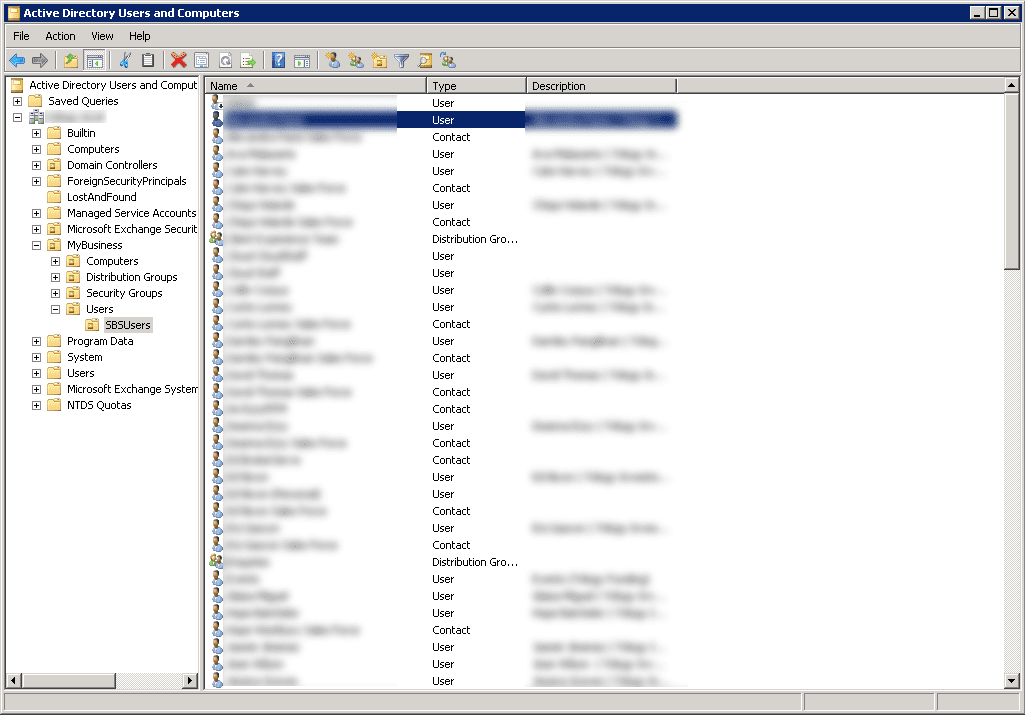This screenshot has height=715, width=1025.
Task: Click the Add to group toolbar icon
Action: coord(448,61)
